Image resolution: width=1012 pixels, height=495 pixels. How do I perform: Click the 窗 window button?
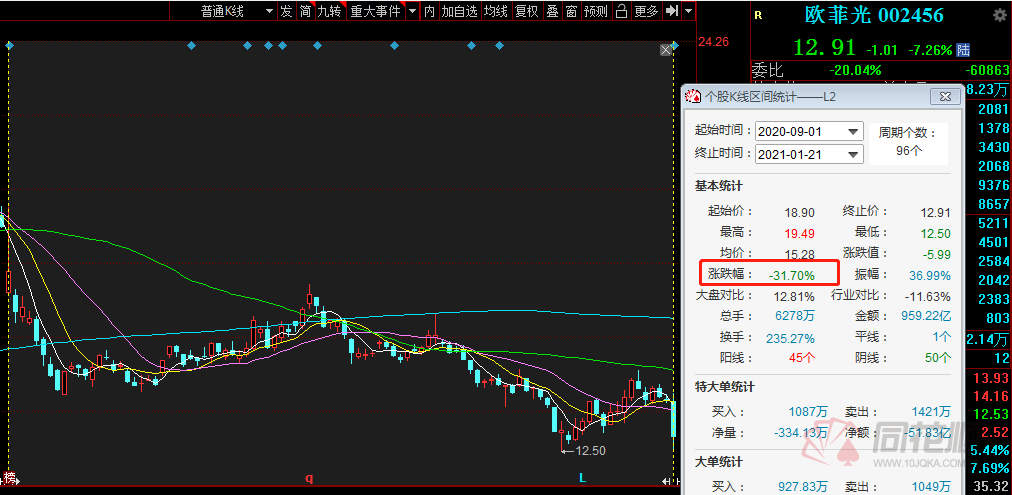click(571, 11)
